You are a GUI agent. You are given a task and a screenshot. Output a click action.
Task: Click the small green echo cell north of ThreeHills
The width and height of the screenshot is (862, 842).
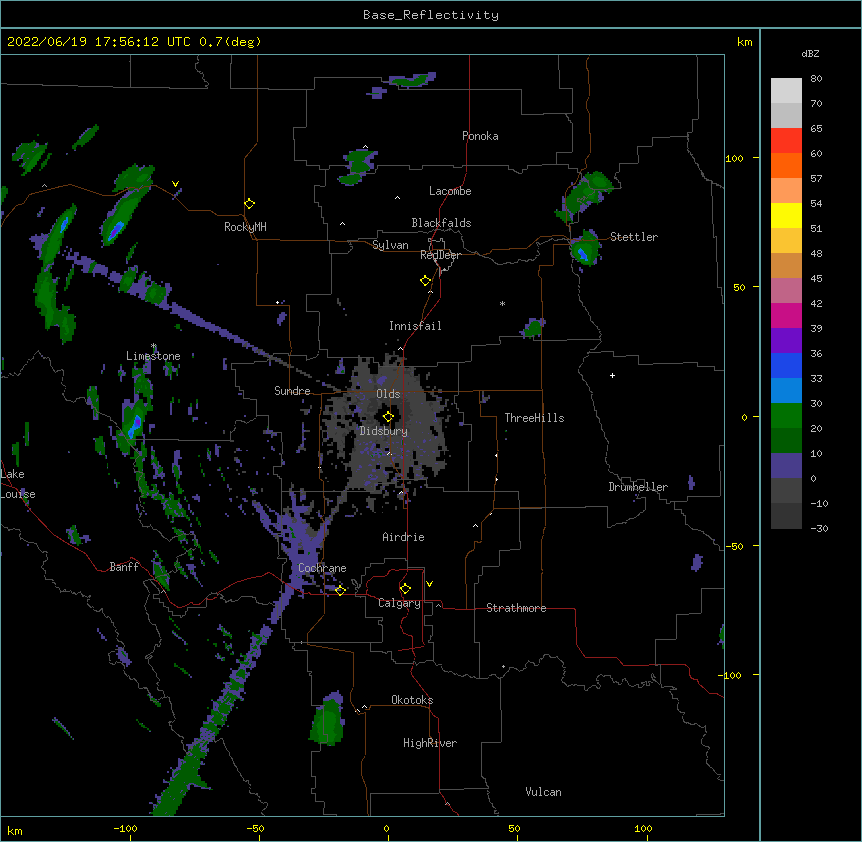[533, 328]
